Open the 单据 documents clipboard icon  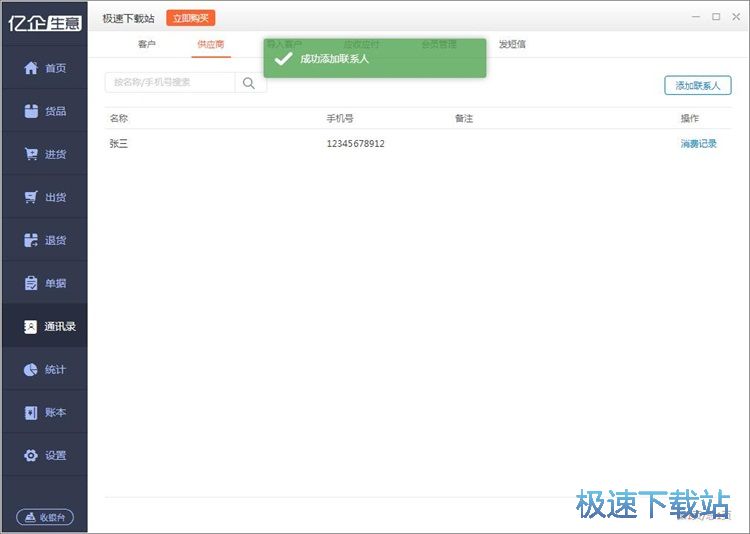[x=31, y=283]
